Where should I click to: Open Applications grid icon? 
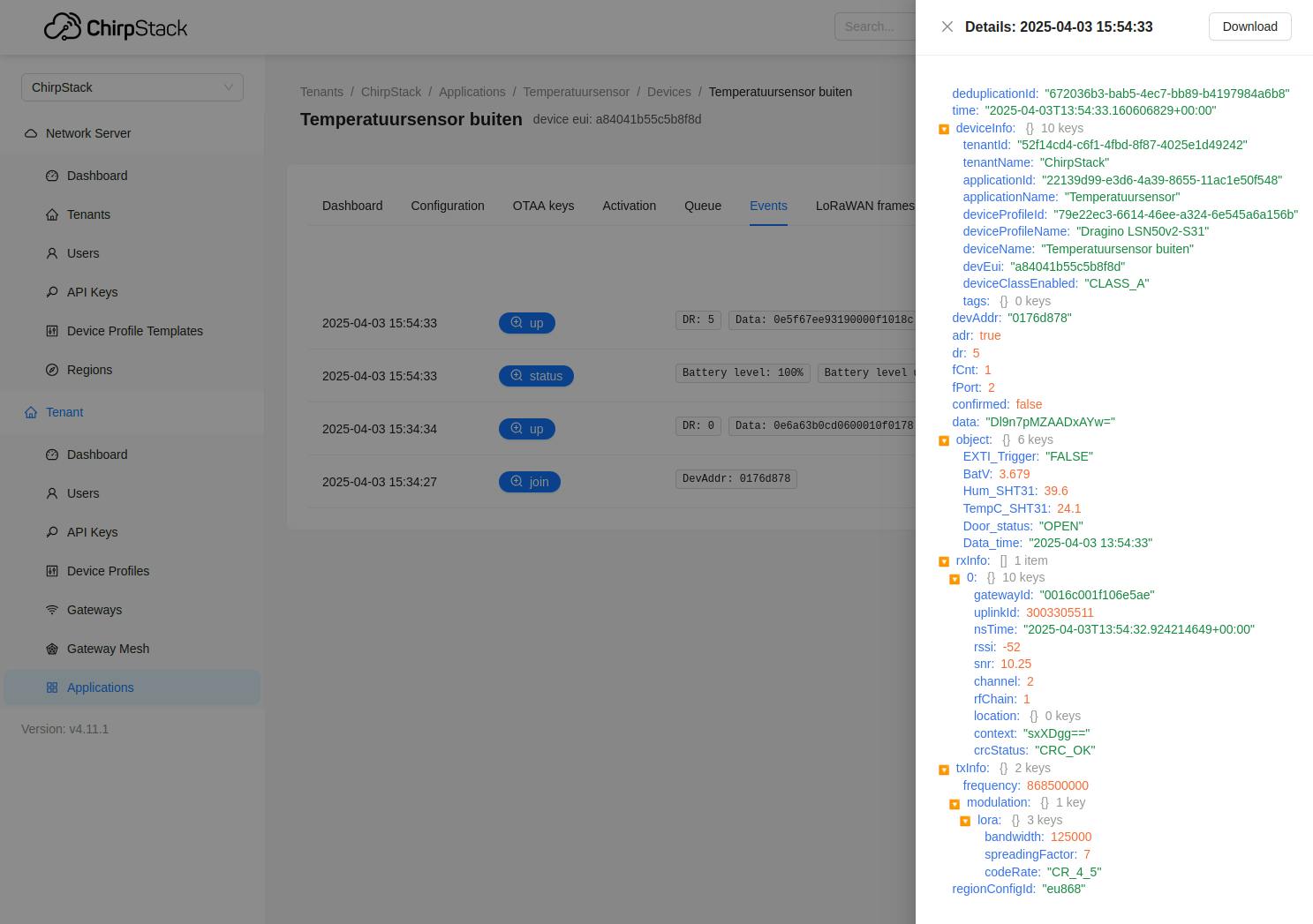click(x=52, y=687)
